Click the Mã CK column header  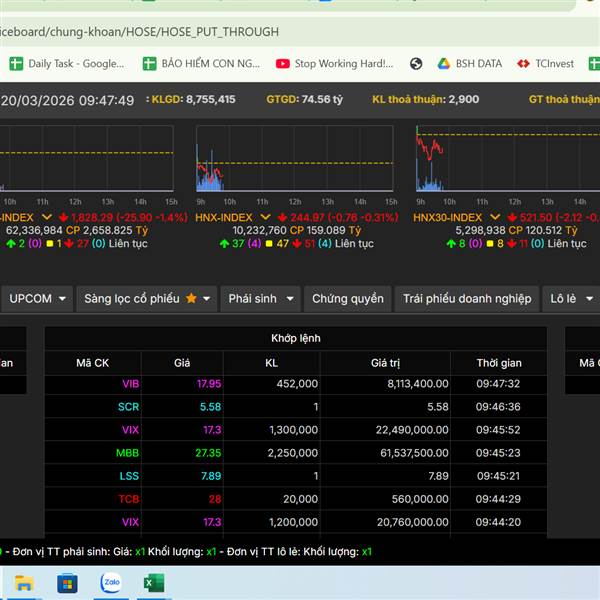pyautogui.click(x=93, y=363)
